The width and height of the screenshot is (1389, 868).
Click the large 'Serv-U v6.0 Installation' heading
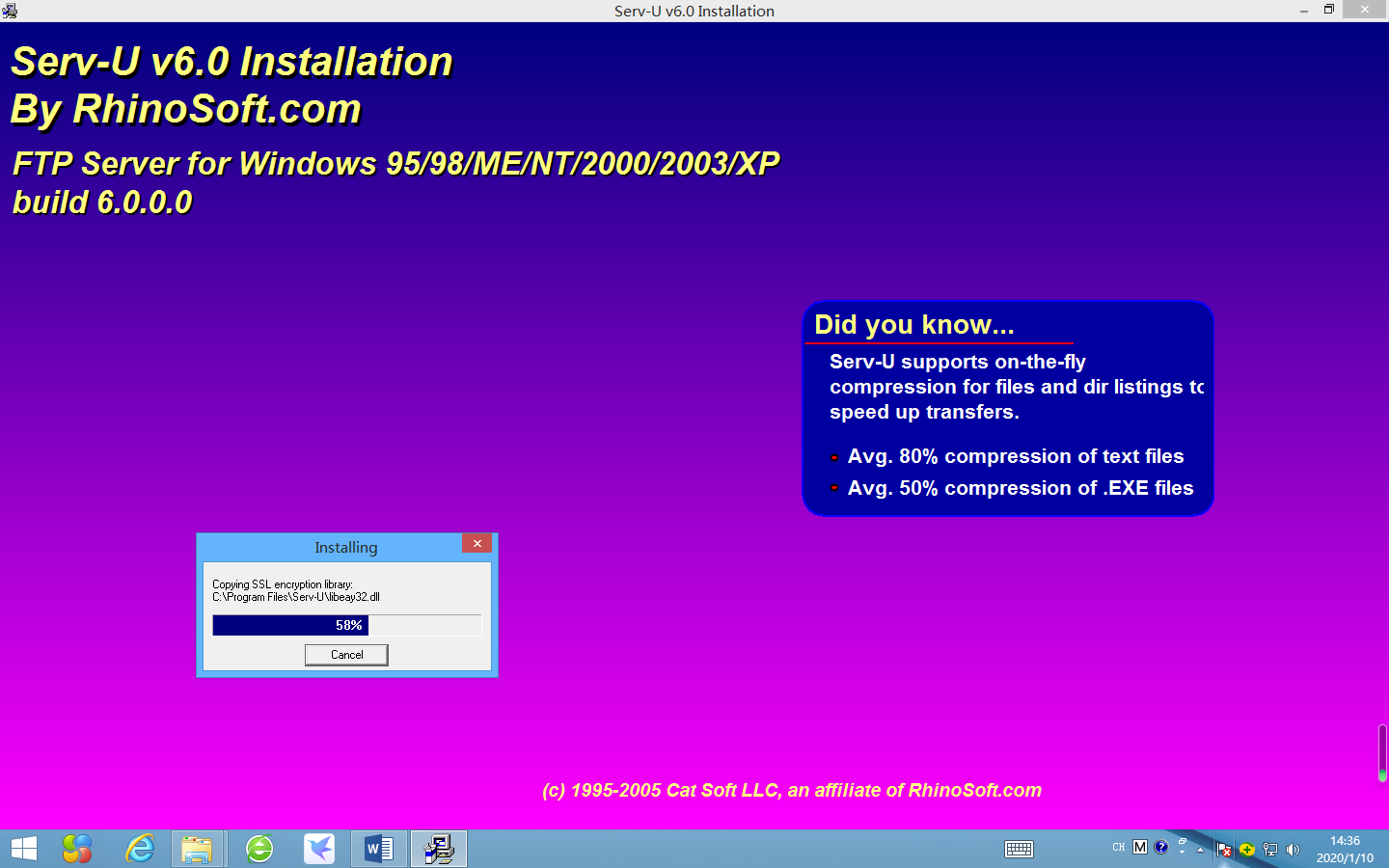pyautogui.click(x=231, y=62)
